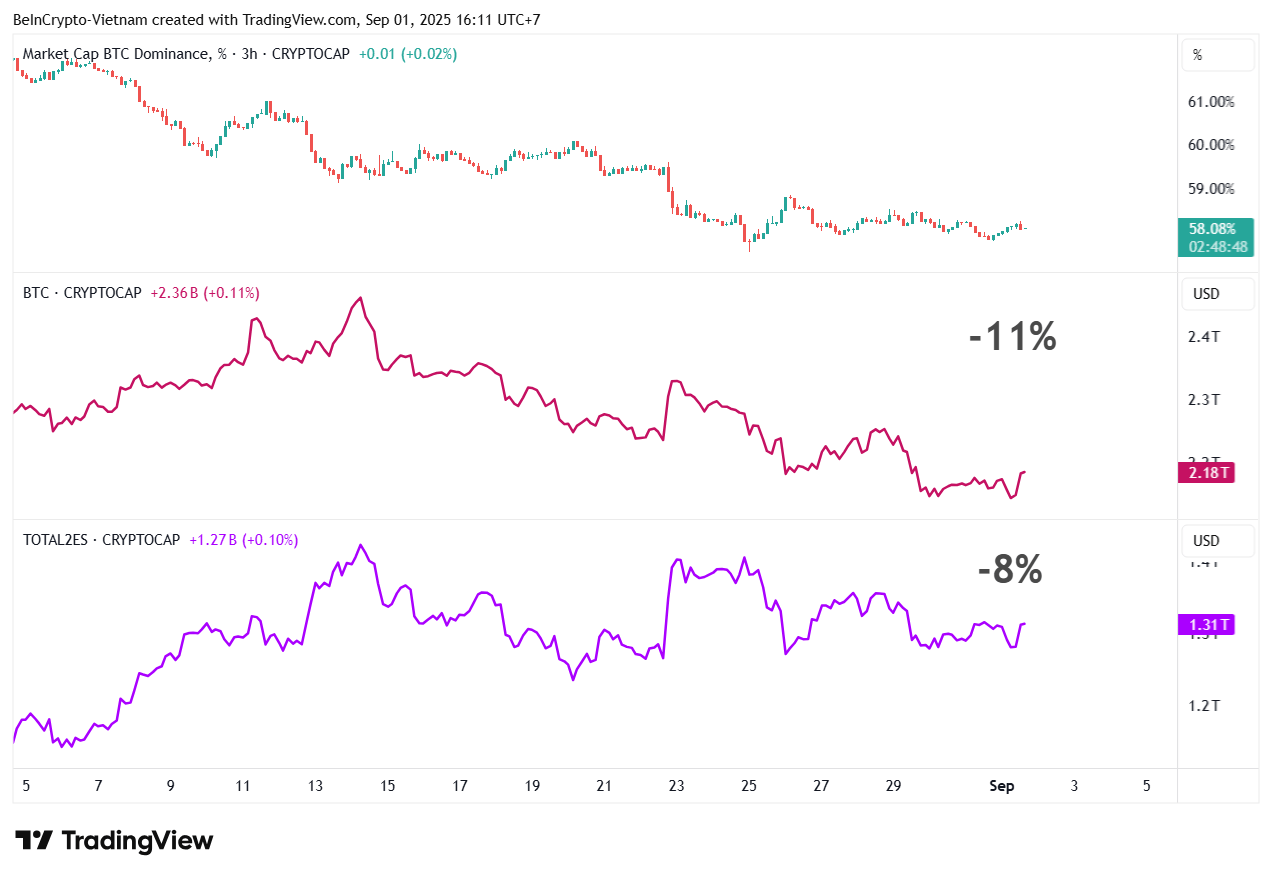Click the 13 date label on the time axis
1272x878 pixels.
[315, 786]
